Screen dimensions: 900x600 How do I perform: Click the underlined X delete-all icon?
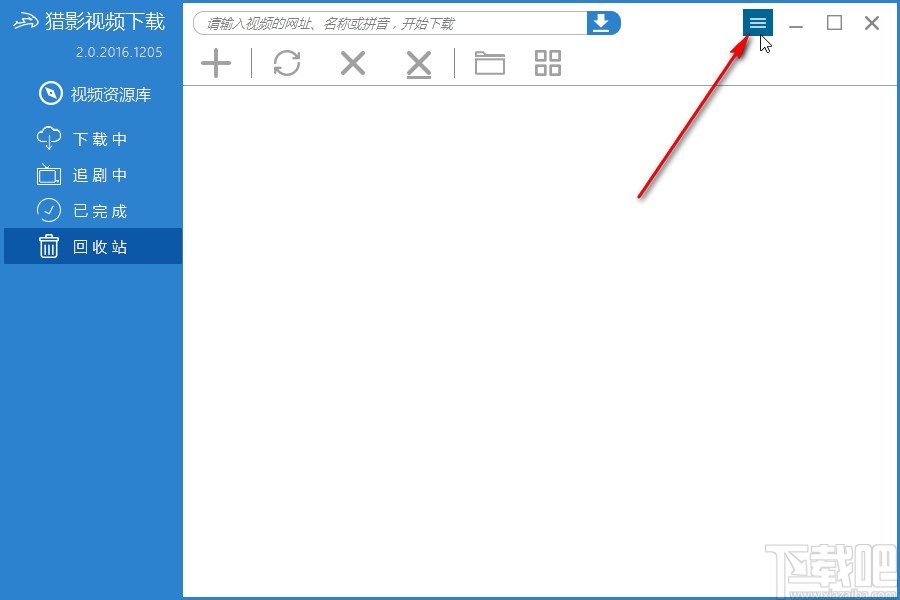click(x=418, y=64)
